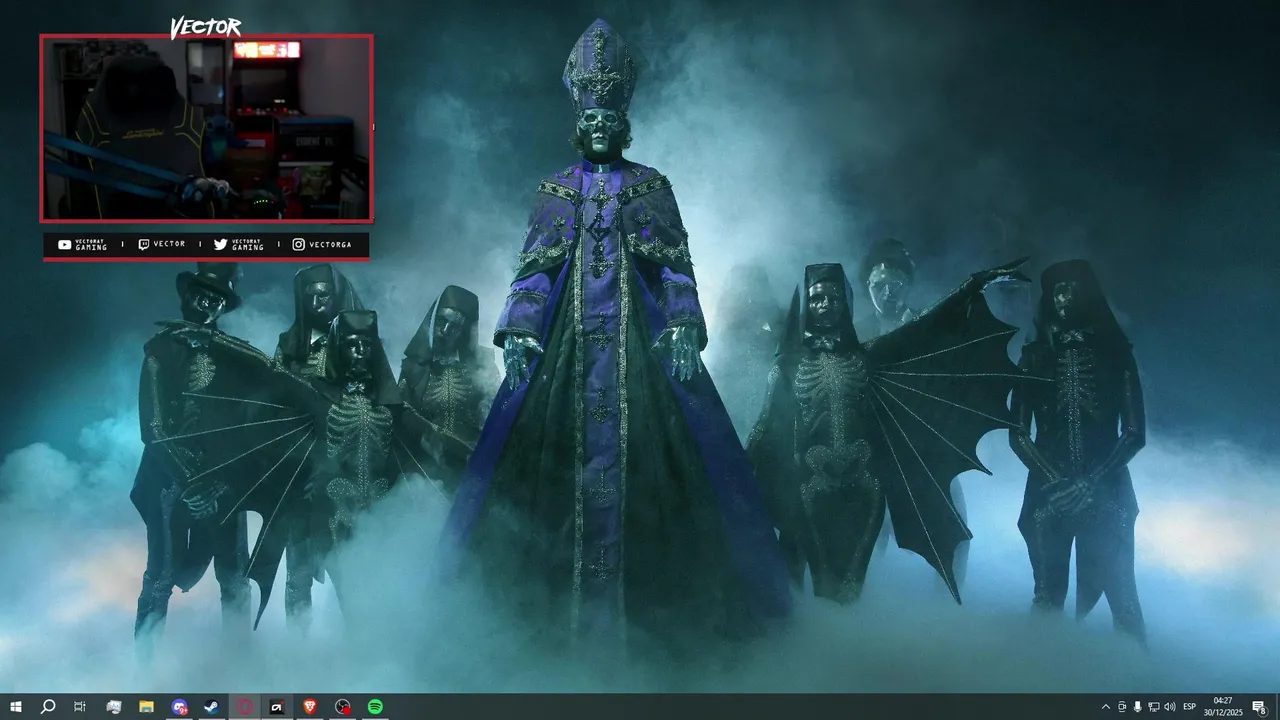Open Task View from taskbar

click(80, 707)
